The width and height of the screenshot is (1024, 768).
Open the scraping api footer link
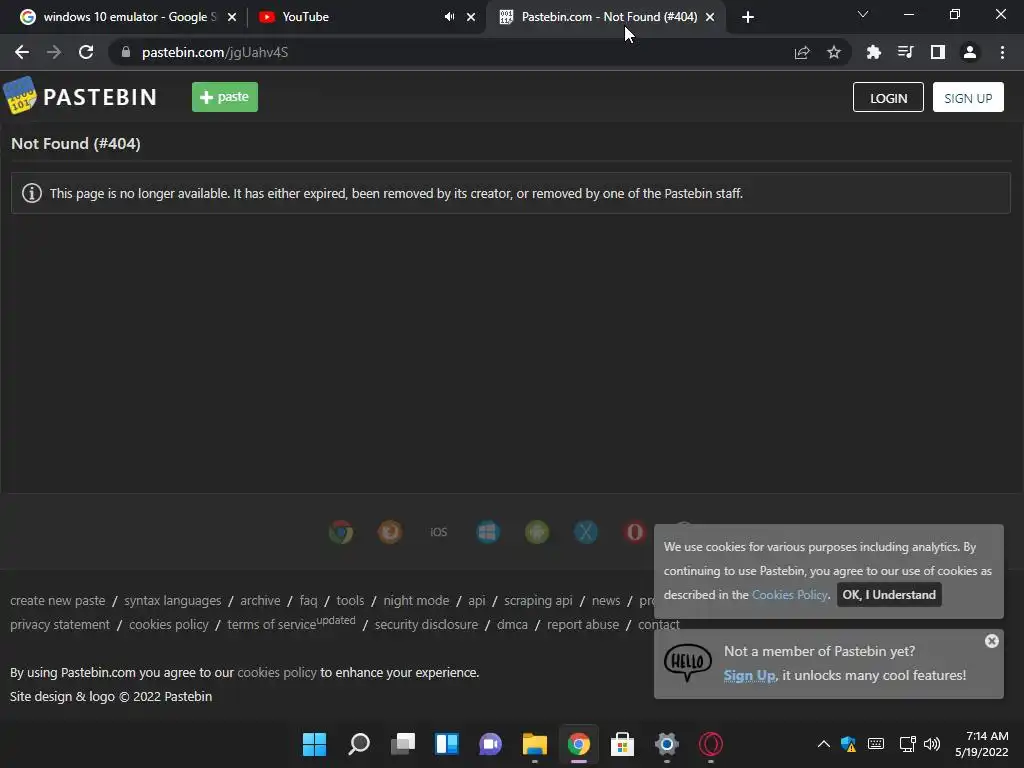[x=538, y=600]
